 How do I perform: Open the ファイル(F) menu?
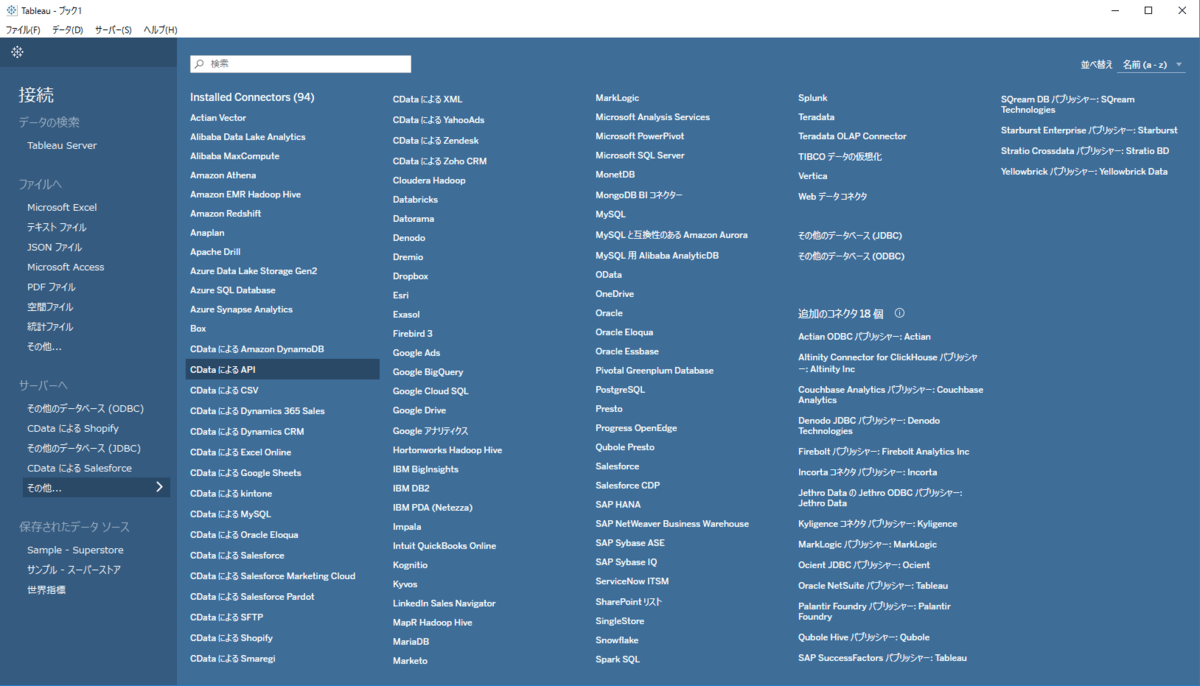click(23, 30)
